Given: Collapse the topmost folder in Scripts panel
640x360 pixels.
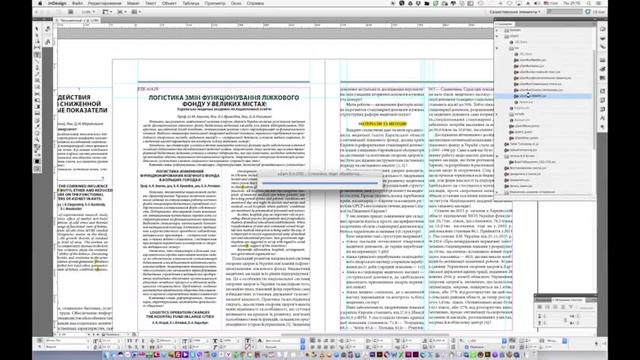Looking at the screenshot, I should [497, 30].
